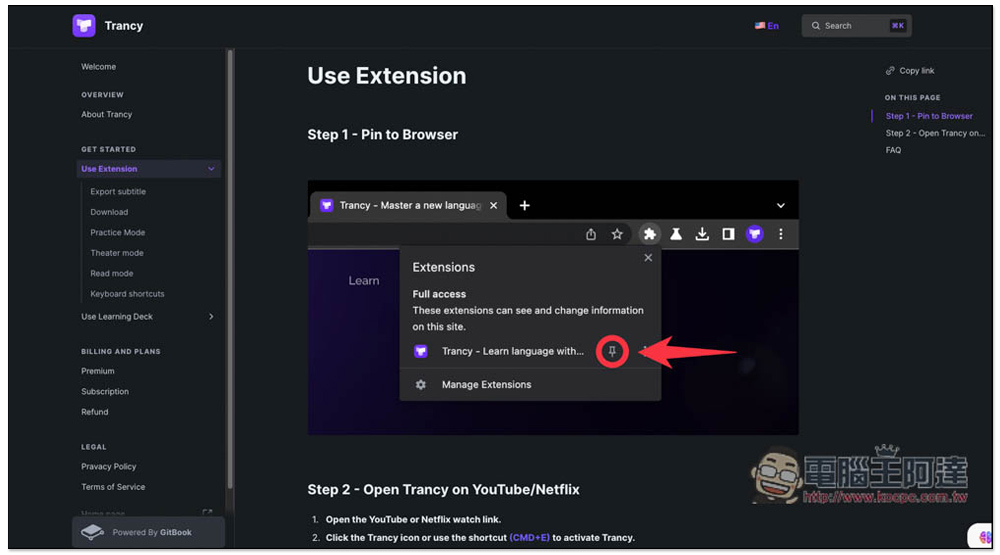
Task: Open the En language selector
Action: [x=767, y=26]
